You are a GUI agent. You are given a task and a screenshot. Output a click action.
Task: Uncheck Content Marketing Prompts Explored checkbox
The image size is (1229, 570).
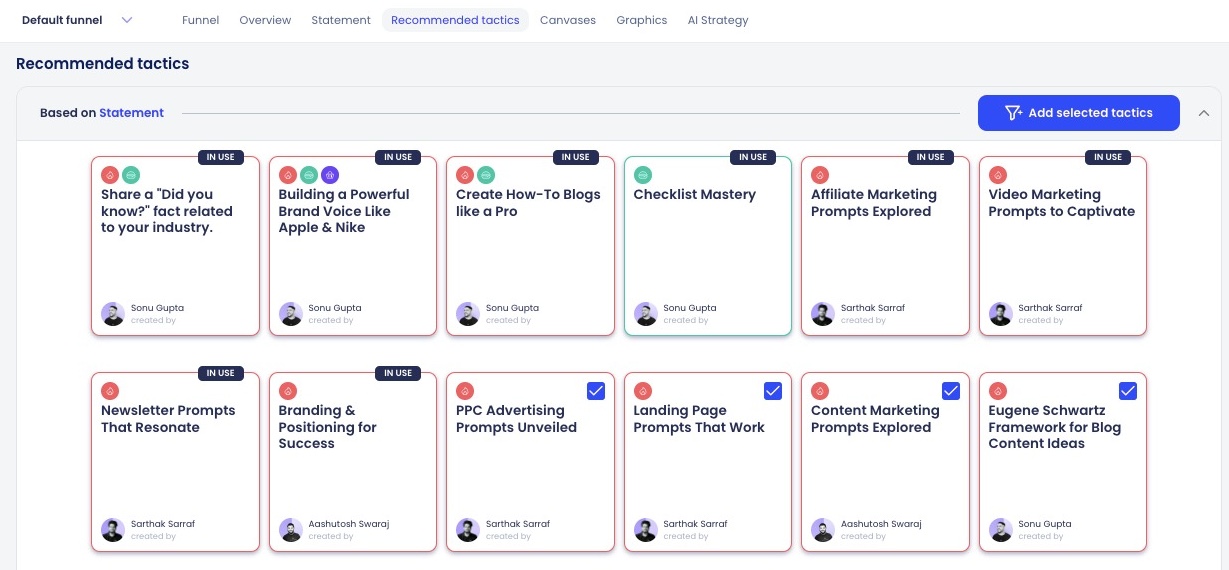[x=950, y=391]
